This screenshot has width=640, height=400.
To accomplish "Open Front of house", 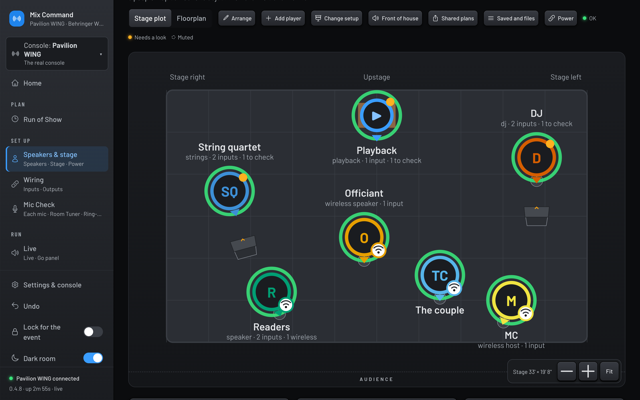I will click(x=395, y=18).
